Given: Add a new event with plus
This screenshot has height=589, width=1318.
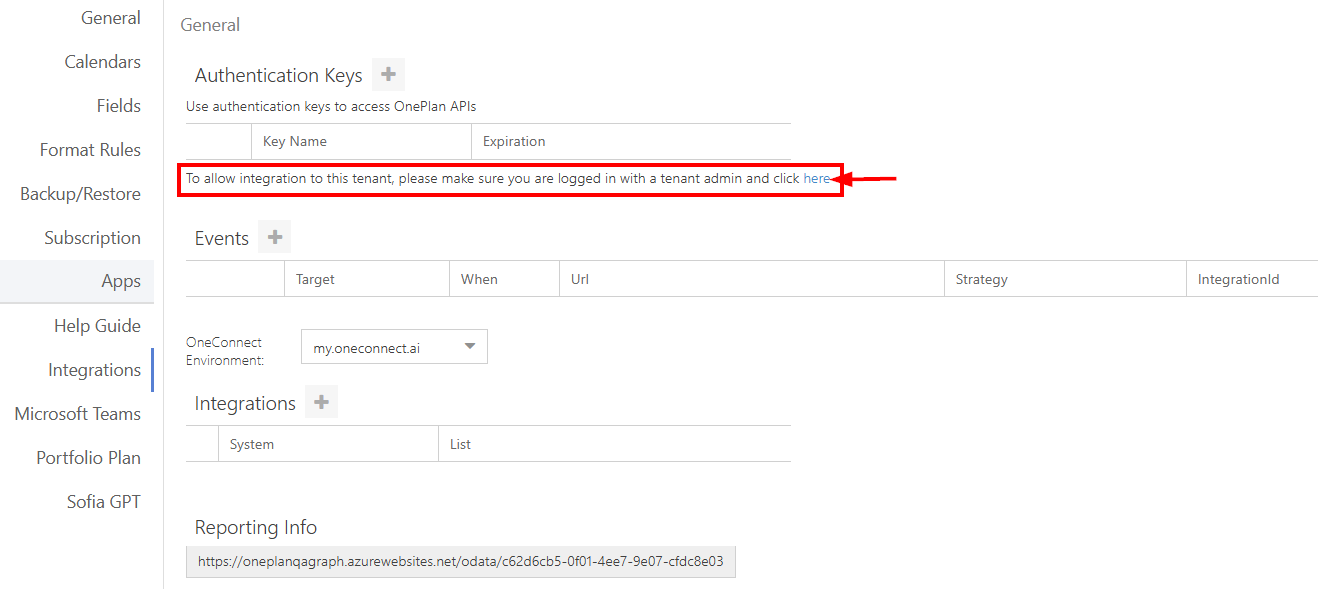Looking at the screenshot, I should 275,238.
